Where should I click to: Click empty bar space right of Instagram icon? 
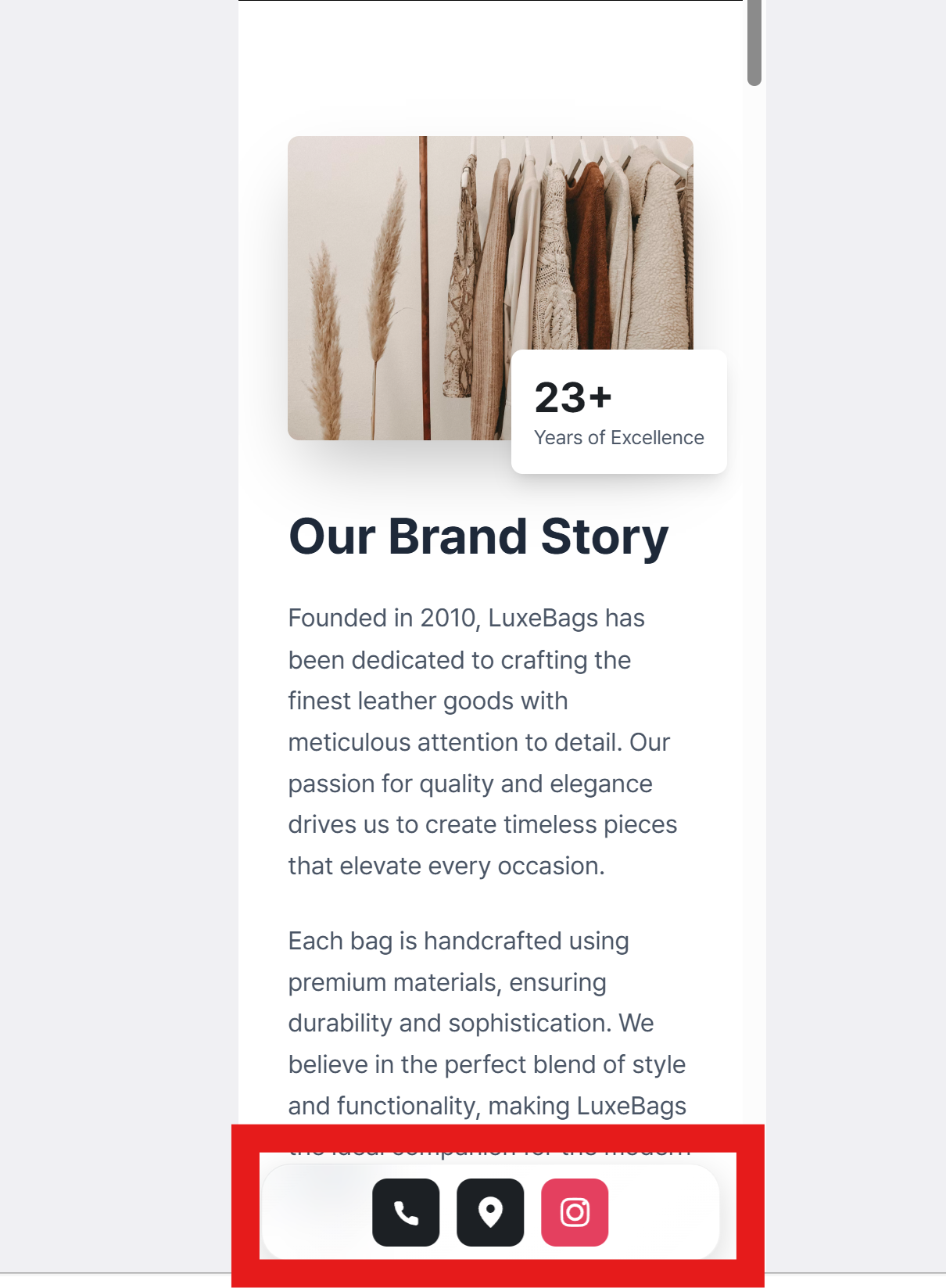pyautogui.click(x=665, y=1212)
